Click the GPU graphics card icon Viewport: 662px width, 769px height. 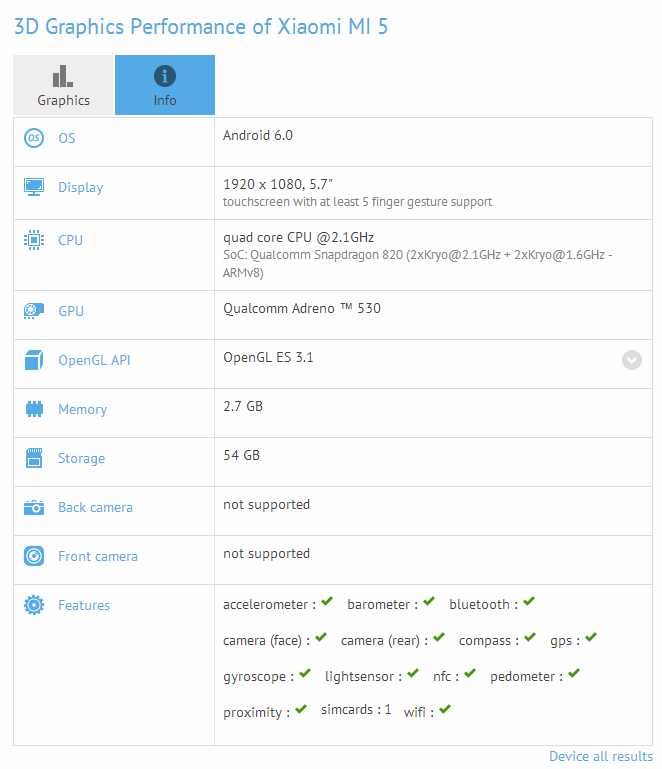pos(34,311)
